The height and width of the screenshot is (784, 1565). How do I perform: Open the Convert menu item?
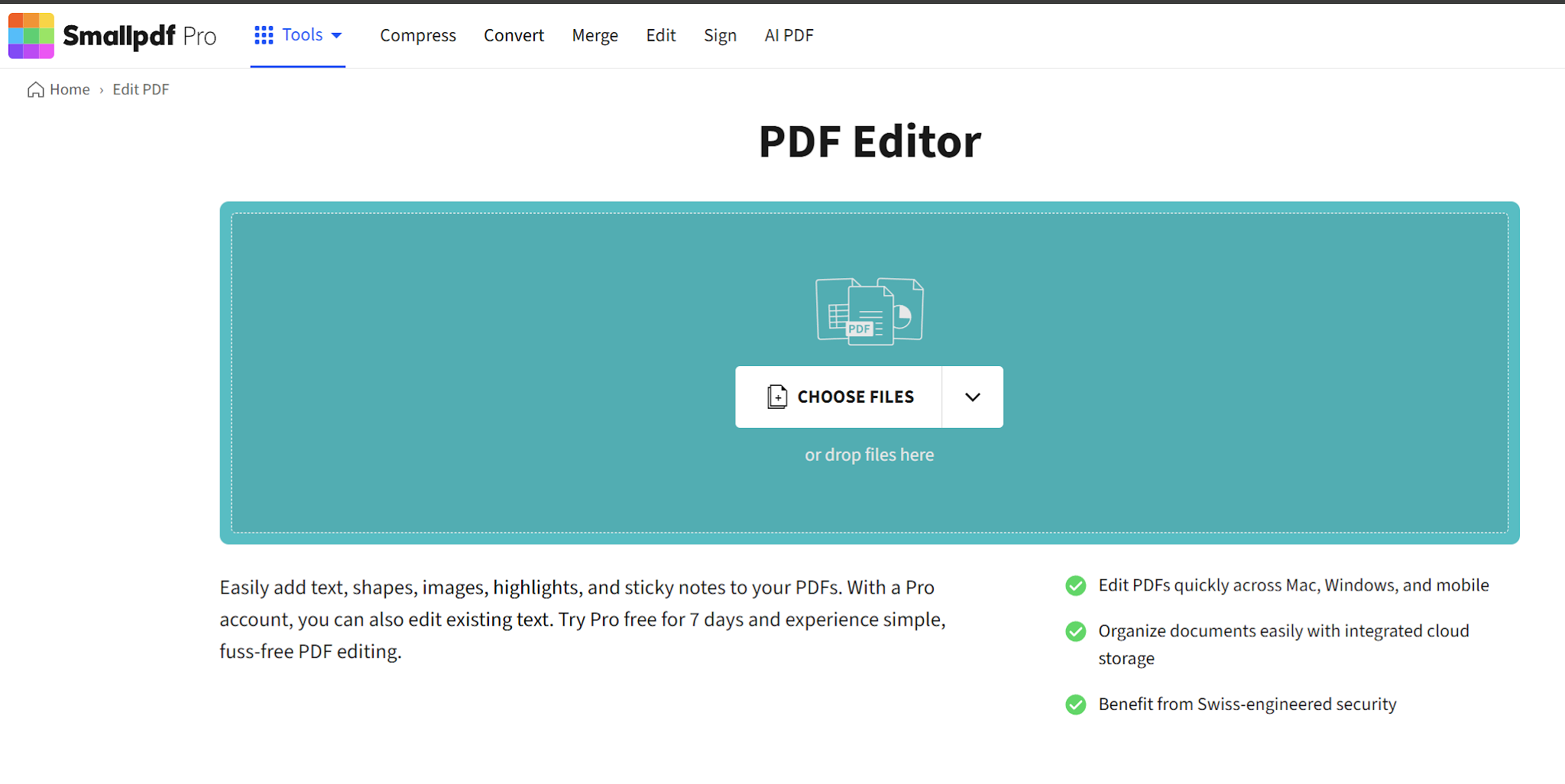click(514, 35)
